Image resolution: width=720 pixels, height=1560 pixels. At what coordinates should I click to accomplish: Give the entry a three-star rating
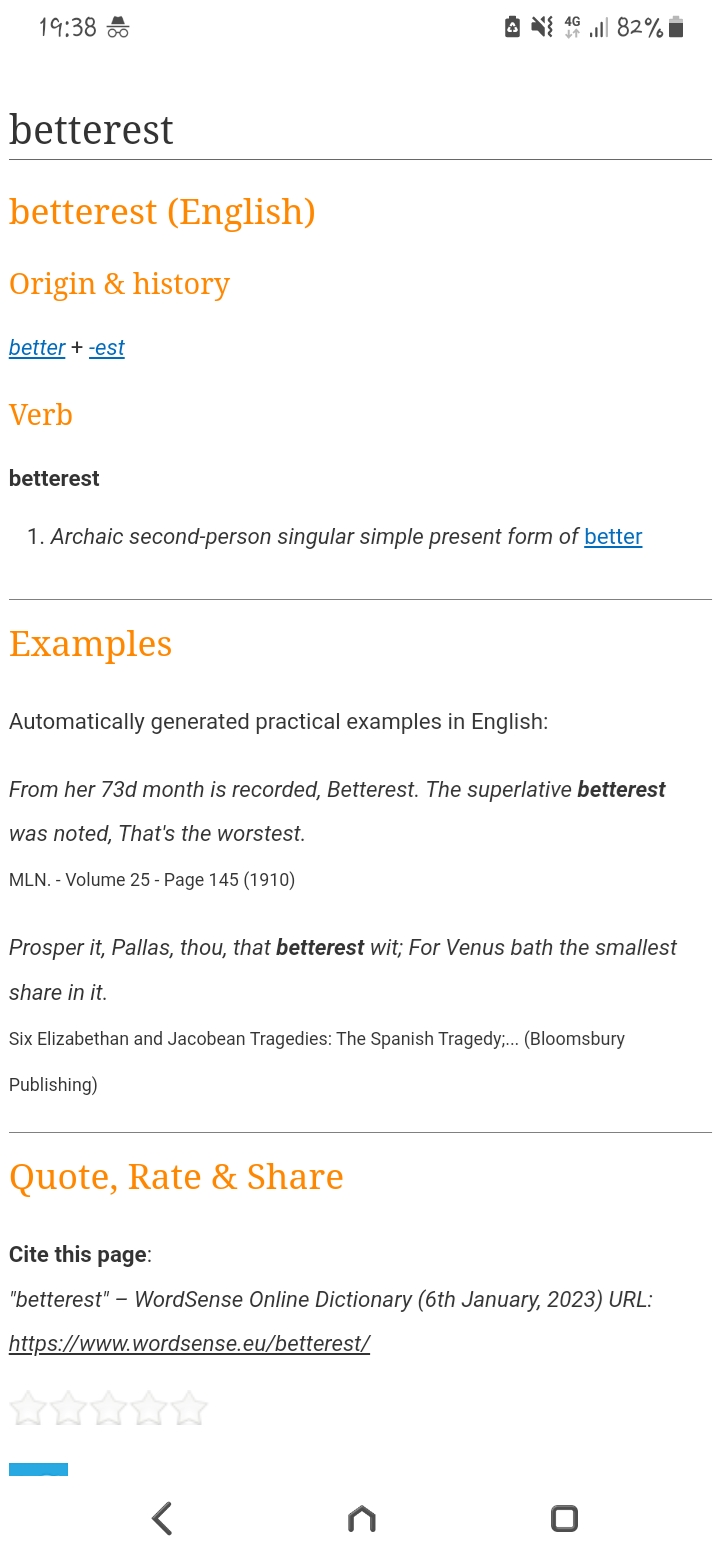tap(108, 1409)
